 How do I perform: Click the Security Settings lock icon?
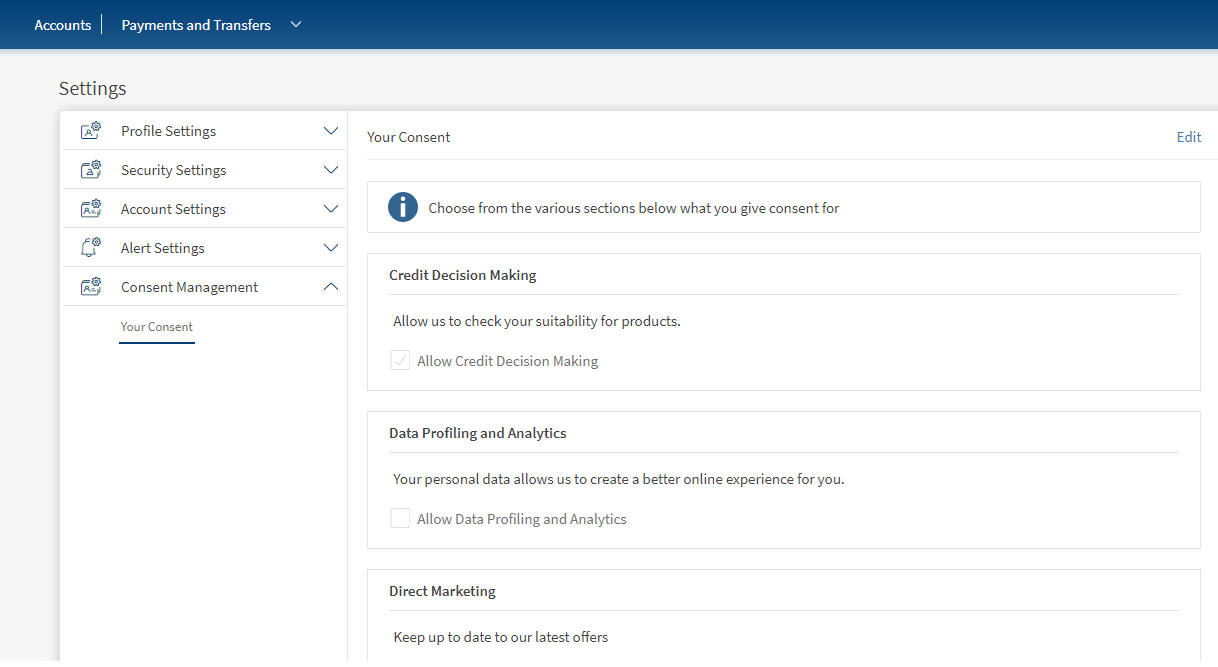coord(91,170)
